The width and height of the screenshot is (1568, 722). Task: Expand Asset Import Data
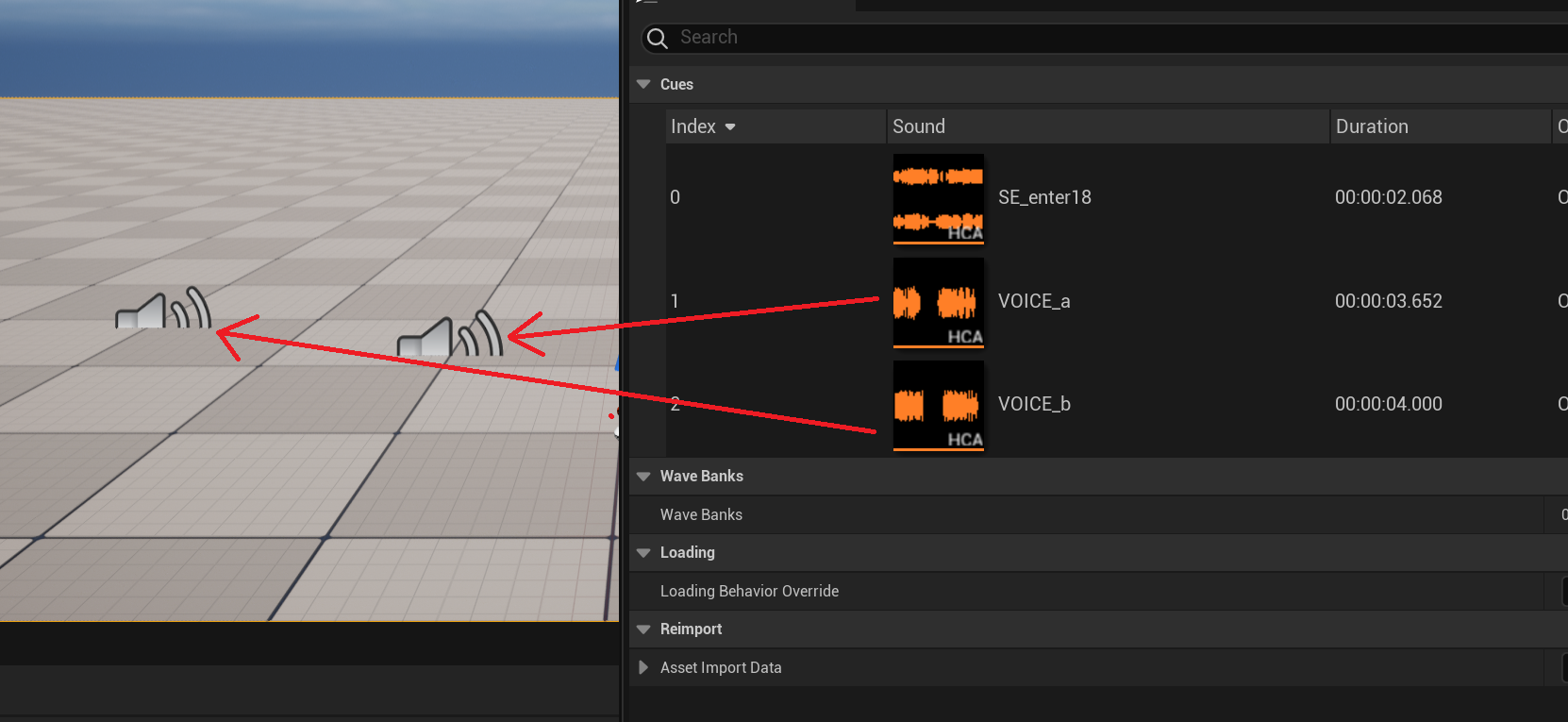tap(643, 668)
